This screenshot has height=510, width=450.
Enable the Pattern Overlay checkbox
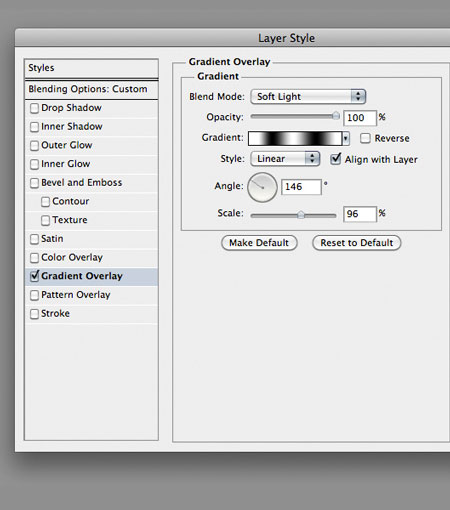34,295
